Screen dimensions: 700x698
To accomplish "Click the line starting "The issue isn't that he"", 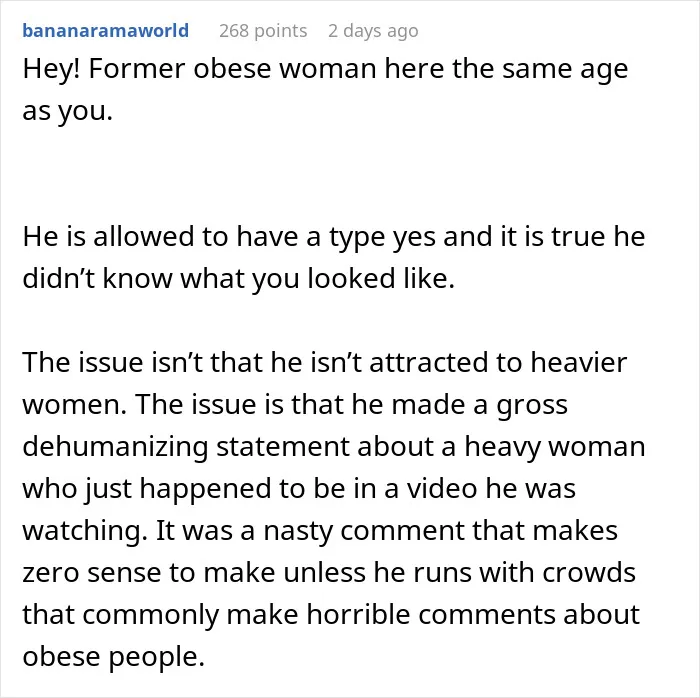I will (325, 362).
